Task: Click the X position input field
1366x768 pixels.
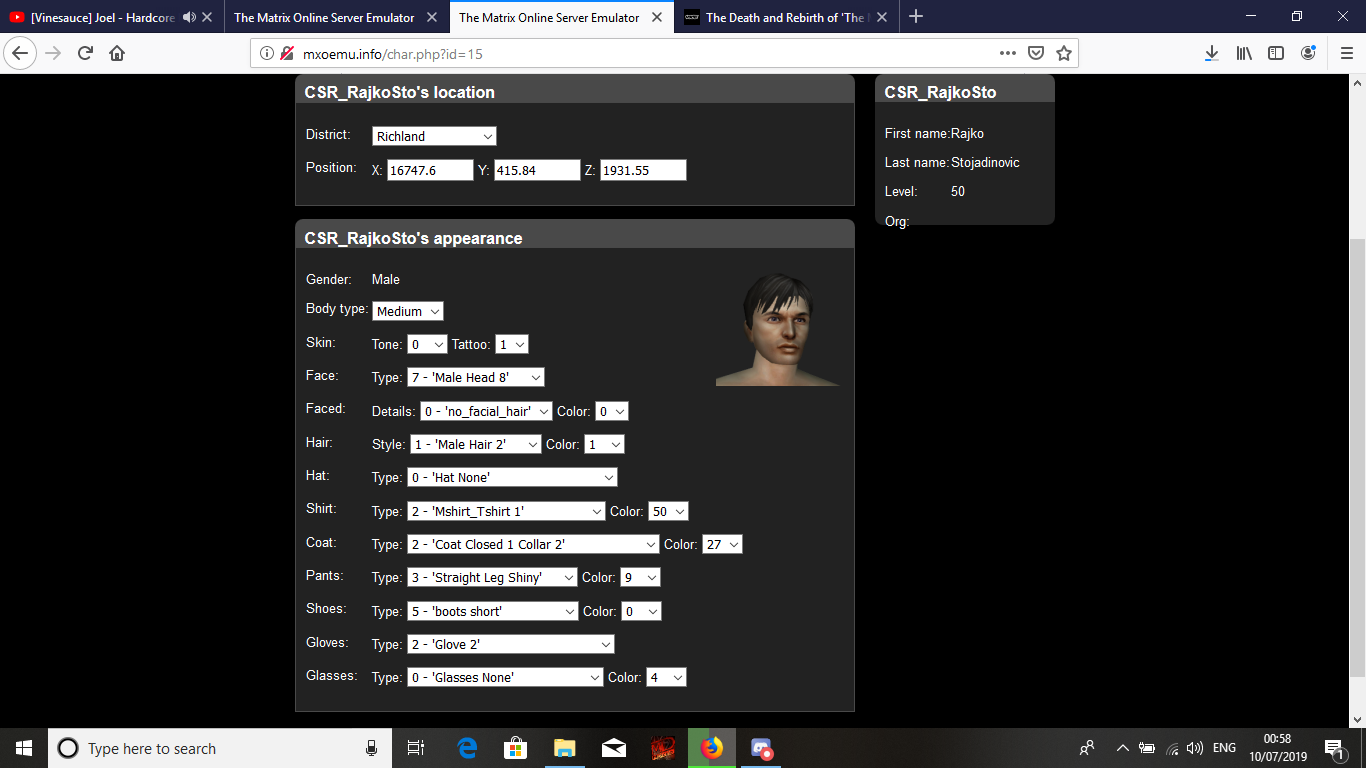Action: [430, 170]
